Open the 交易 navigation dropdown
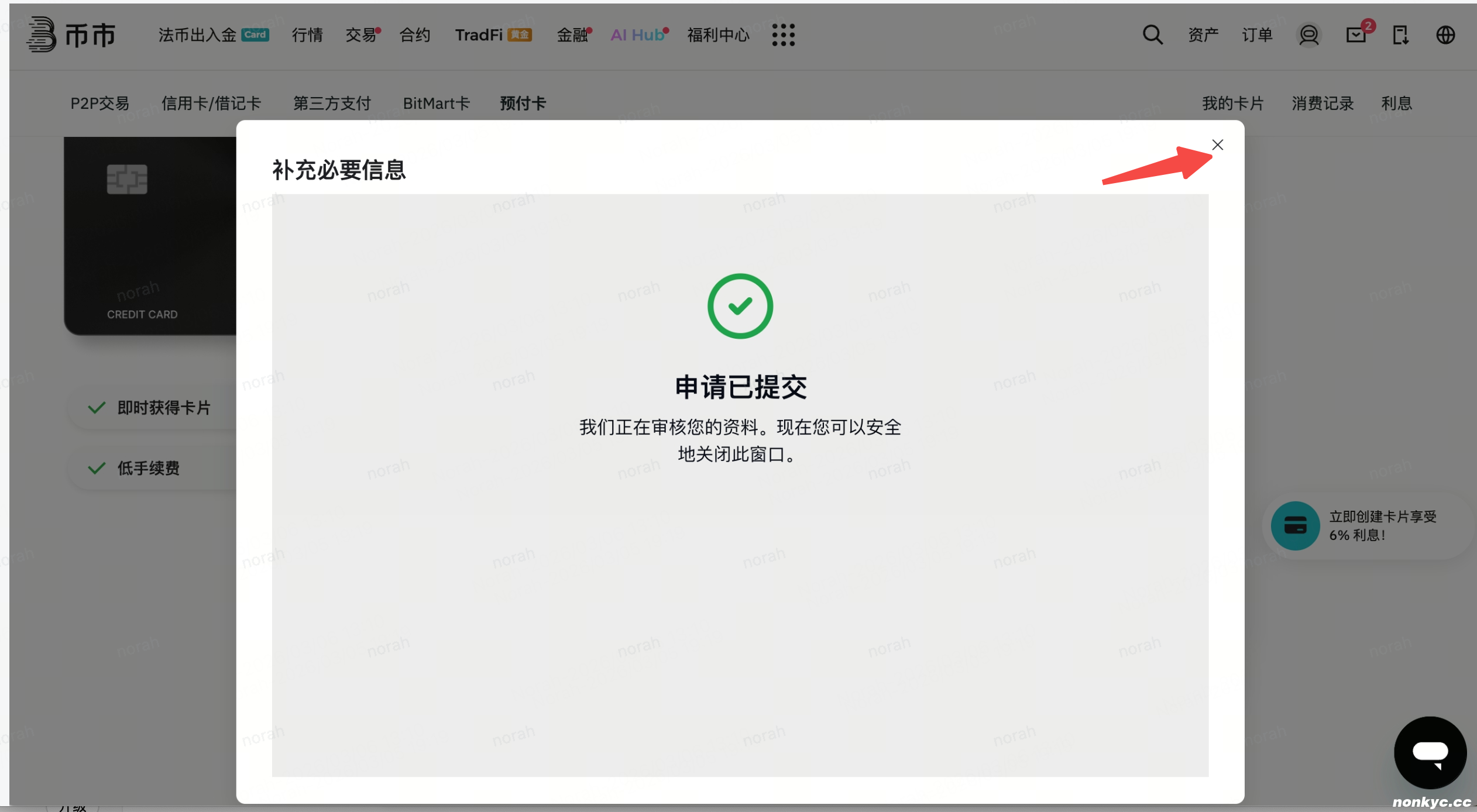The height and width of the screenshot is (812, 1477). click(360, 35)
